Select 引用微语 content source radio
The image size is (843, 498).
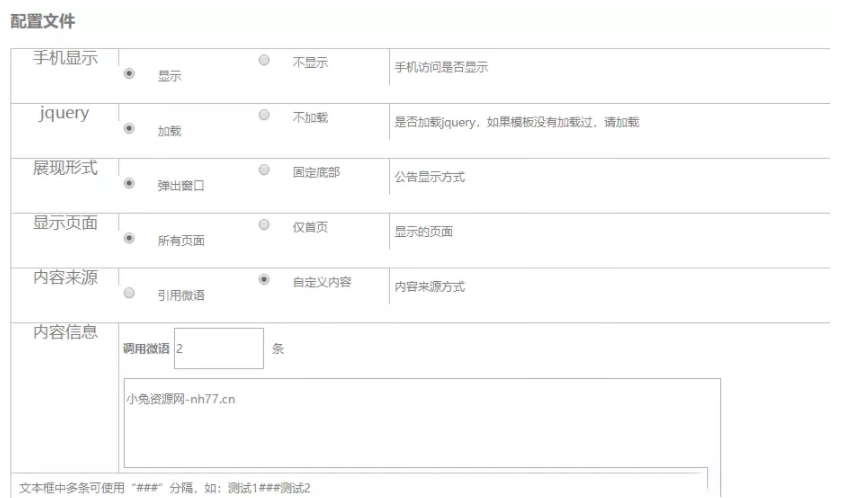(x=129, y=293)
